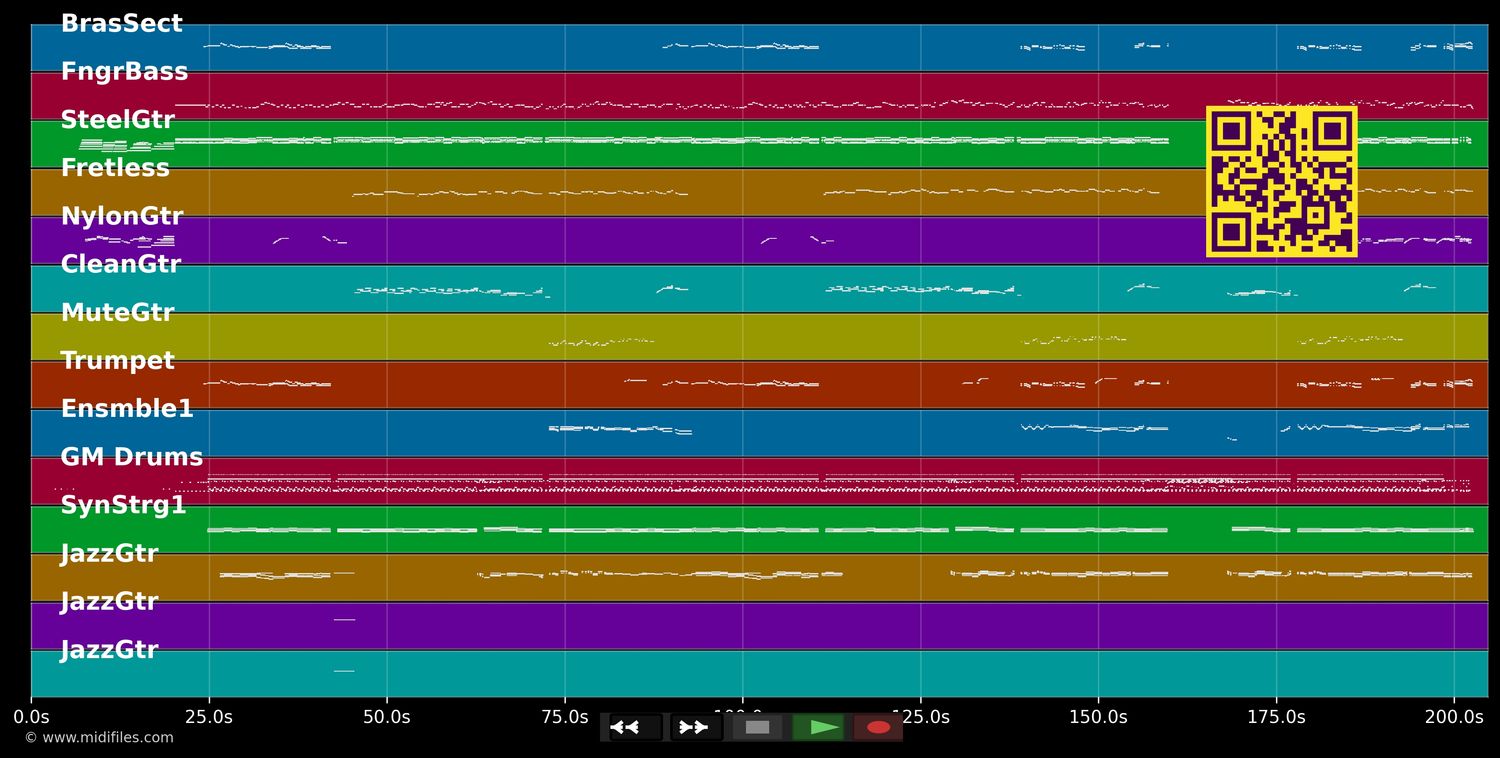The height and width of the screenshot is (758, 1500).
Task: Click the yellow QR code
Action: (x=1281, y=181)
